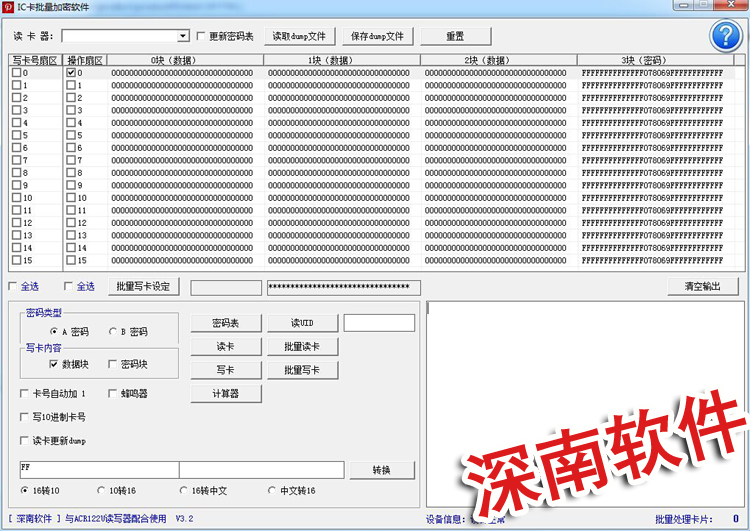
Task: Enable 读卡更新dump checkbox
Action: tap(24, 441)
